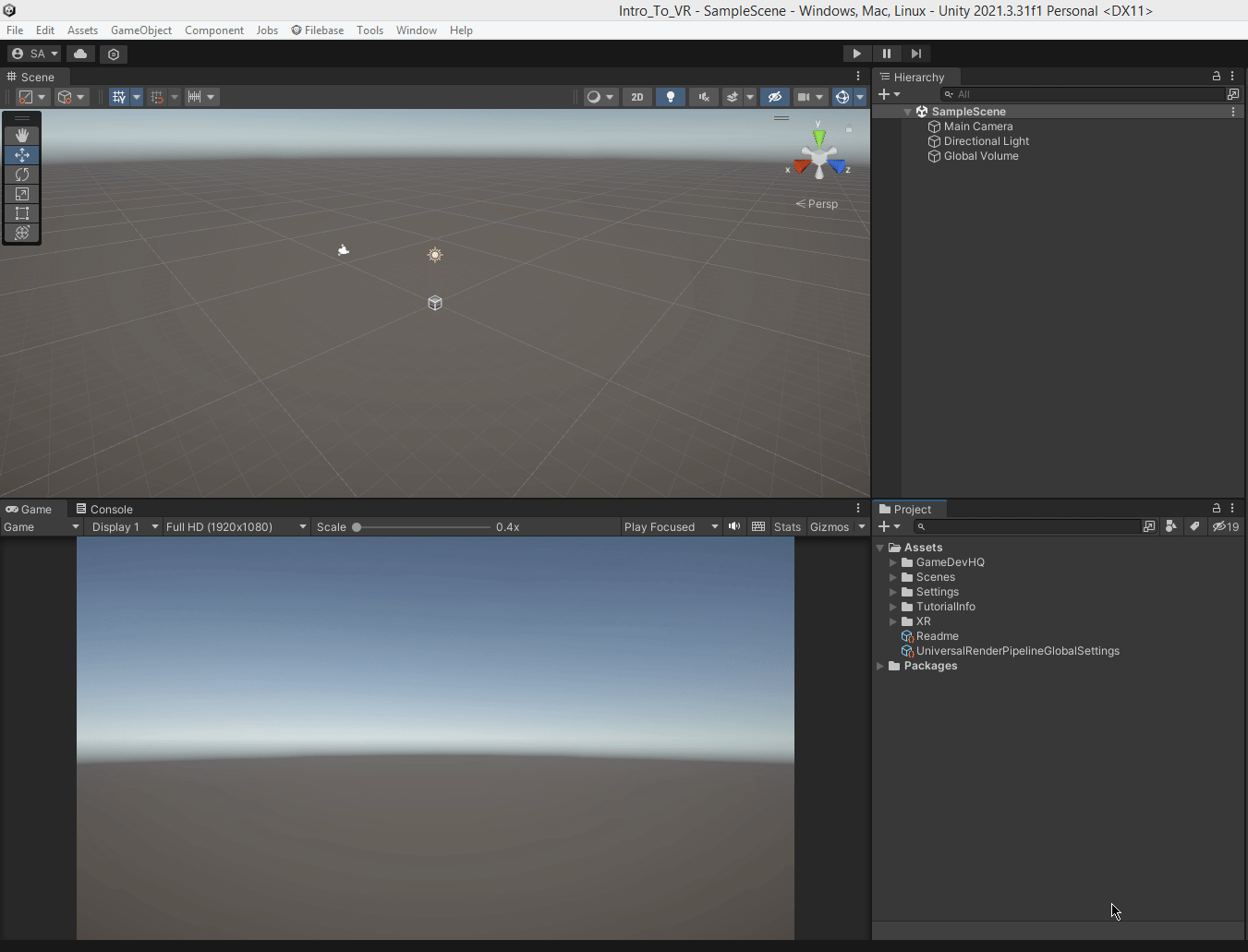Expand the XR folder in Project
This screenshot has width=1248, height=952.
coord(892,621)
